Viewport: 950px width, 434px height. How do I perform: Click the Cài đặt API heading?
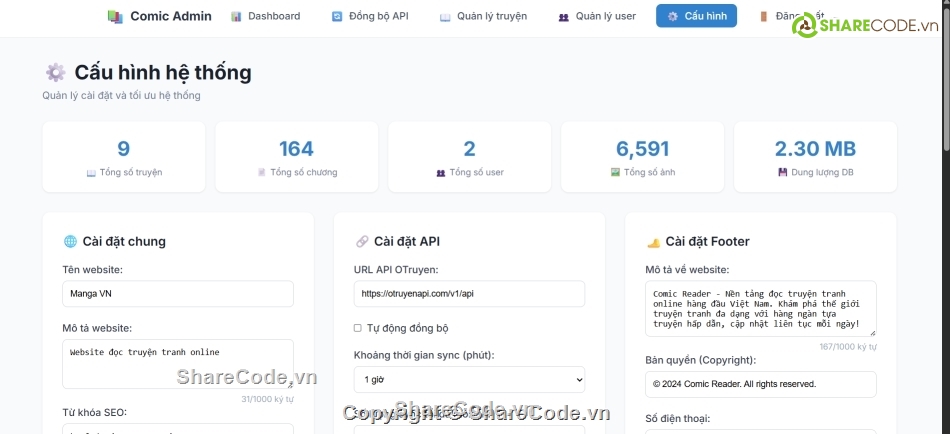pyautogui.click(x=407, y=242)
